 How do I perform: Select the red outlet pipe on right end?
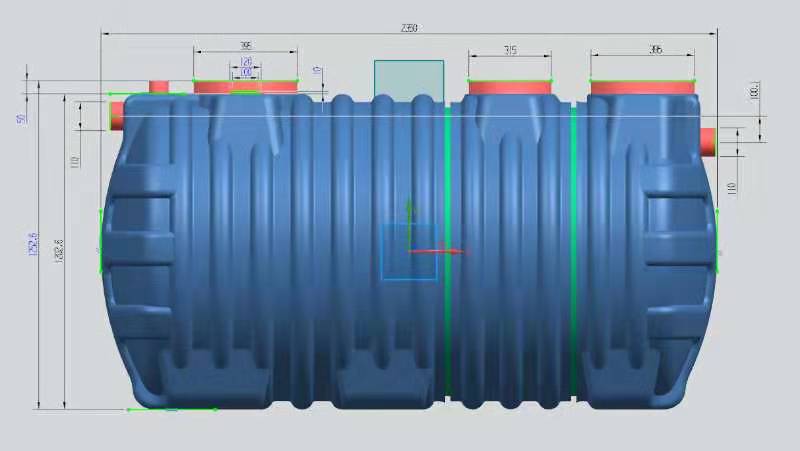click(x=708, y=142)
